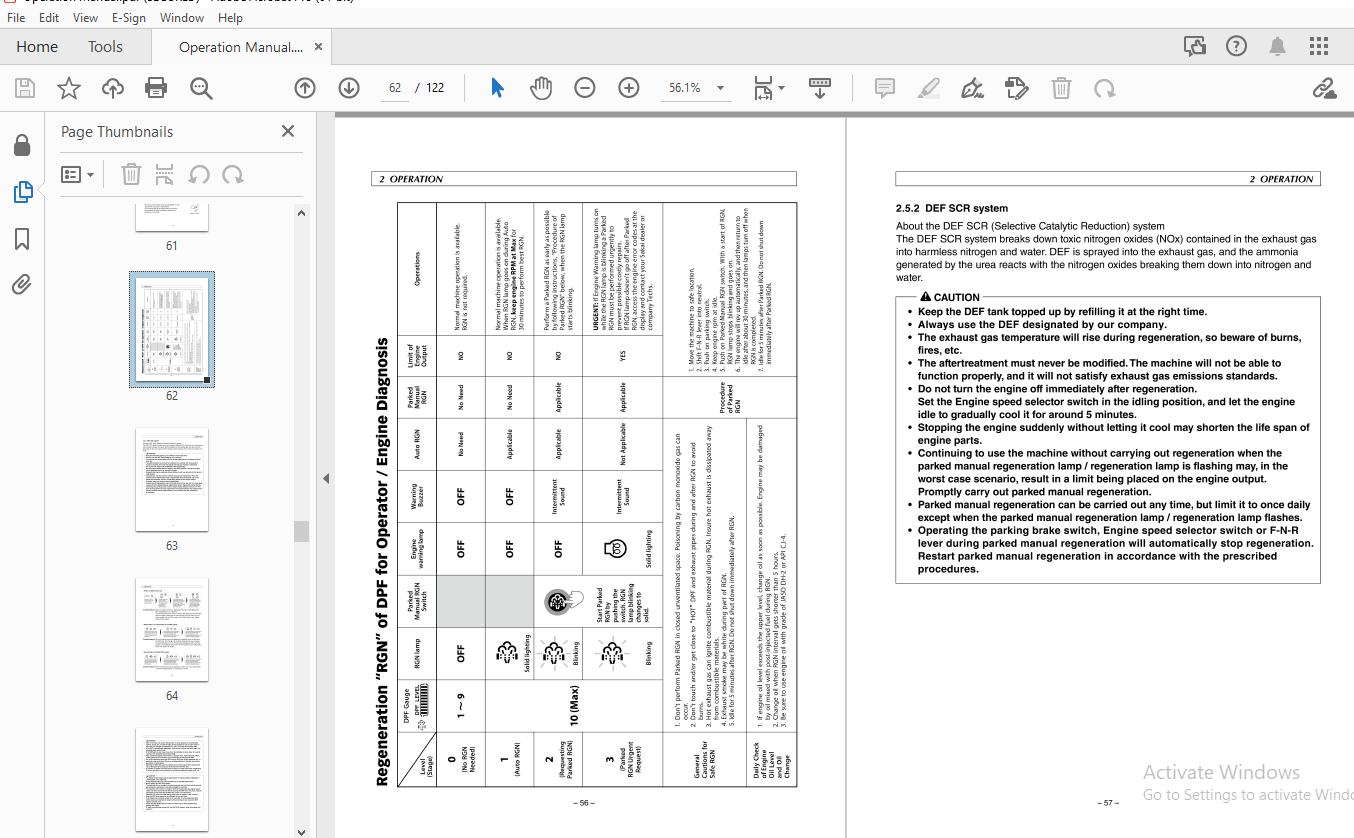Switch to the Tools tab
This screenshot has height=838, width=1354.
click(x=105, y=47)
